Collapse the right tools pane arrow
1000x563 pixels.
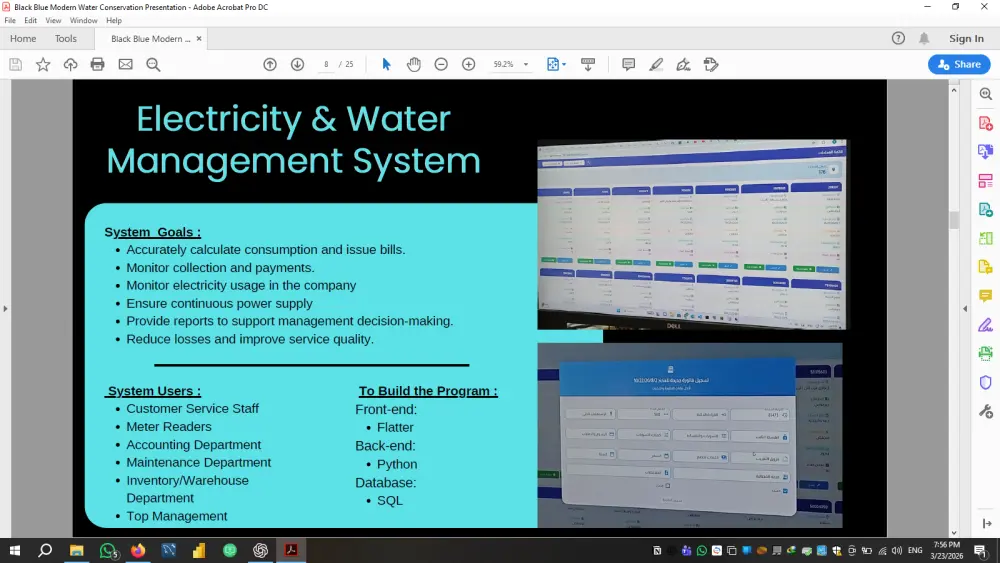[965, 309]
